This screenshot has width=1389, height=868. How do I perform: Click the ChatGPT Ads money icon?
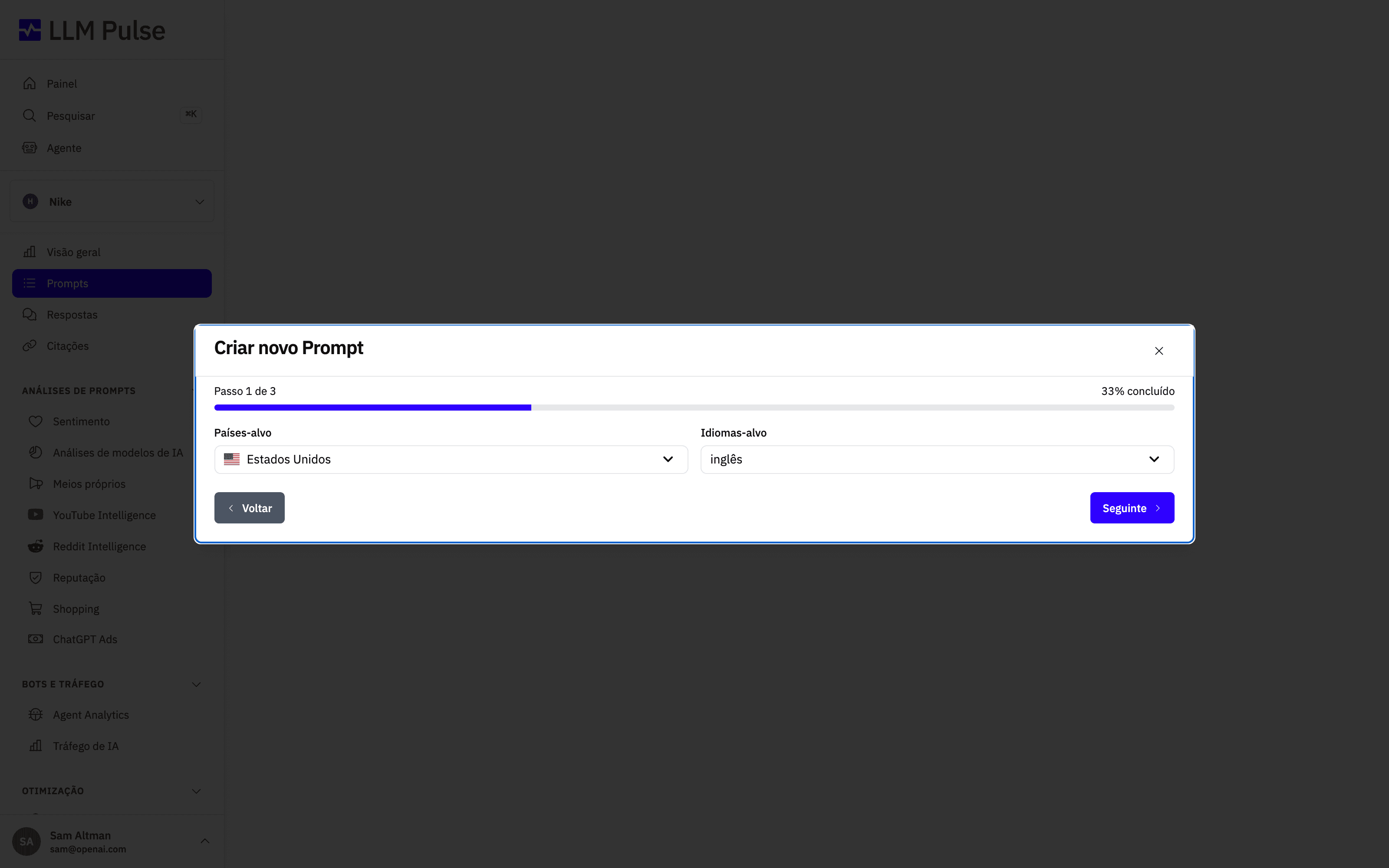(x=36, y=639)
